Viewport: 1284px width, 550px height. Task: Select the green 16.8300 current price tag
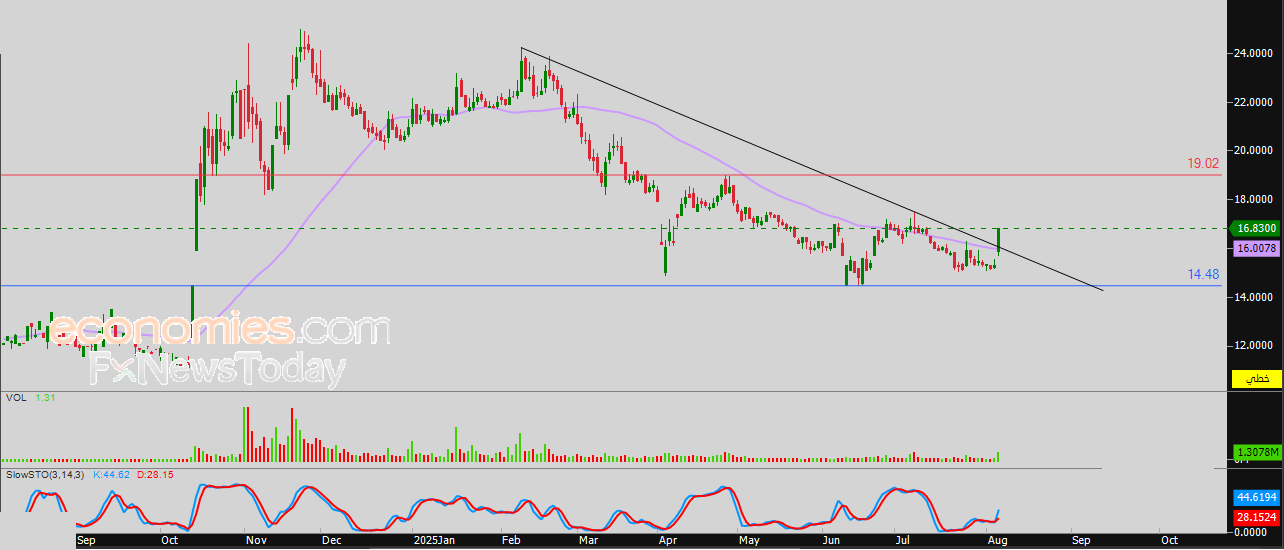click(1255, 229)
